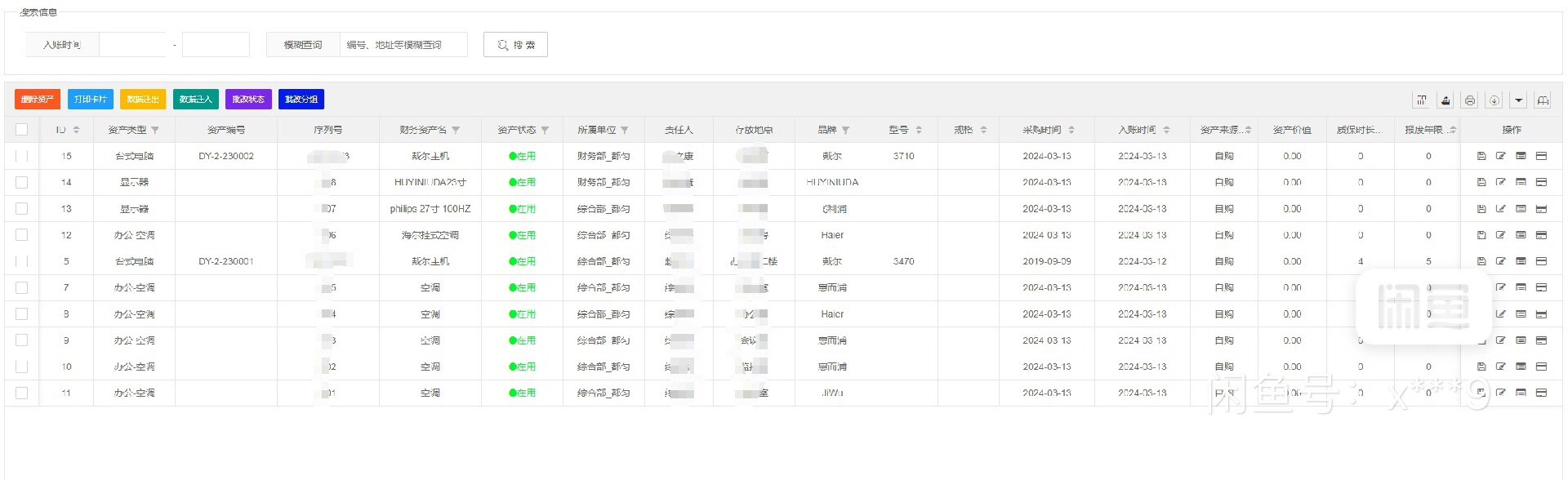1568x480 pixels.
Task: Click the list detail icon for row ID 5
Action: 1521,261
